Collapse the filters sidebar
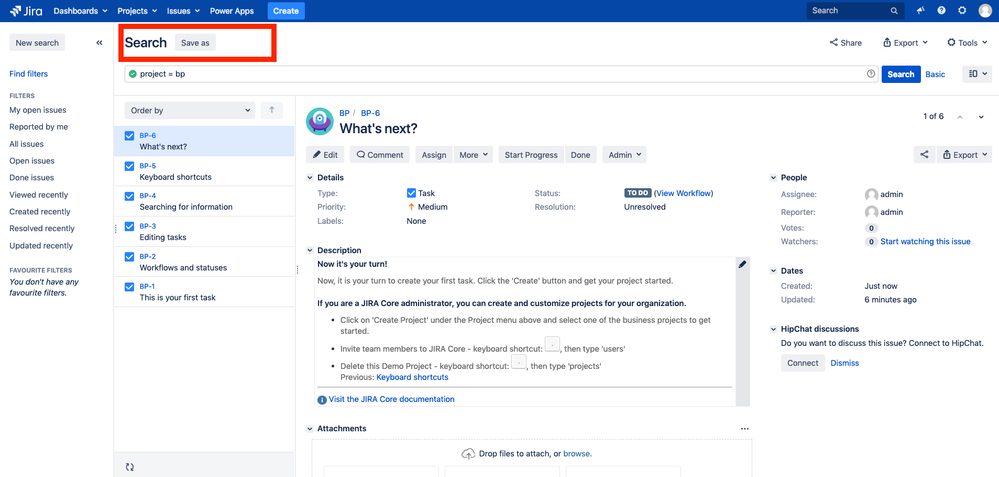This screenshot has height=477, width=999. [99, 43]
